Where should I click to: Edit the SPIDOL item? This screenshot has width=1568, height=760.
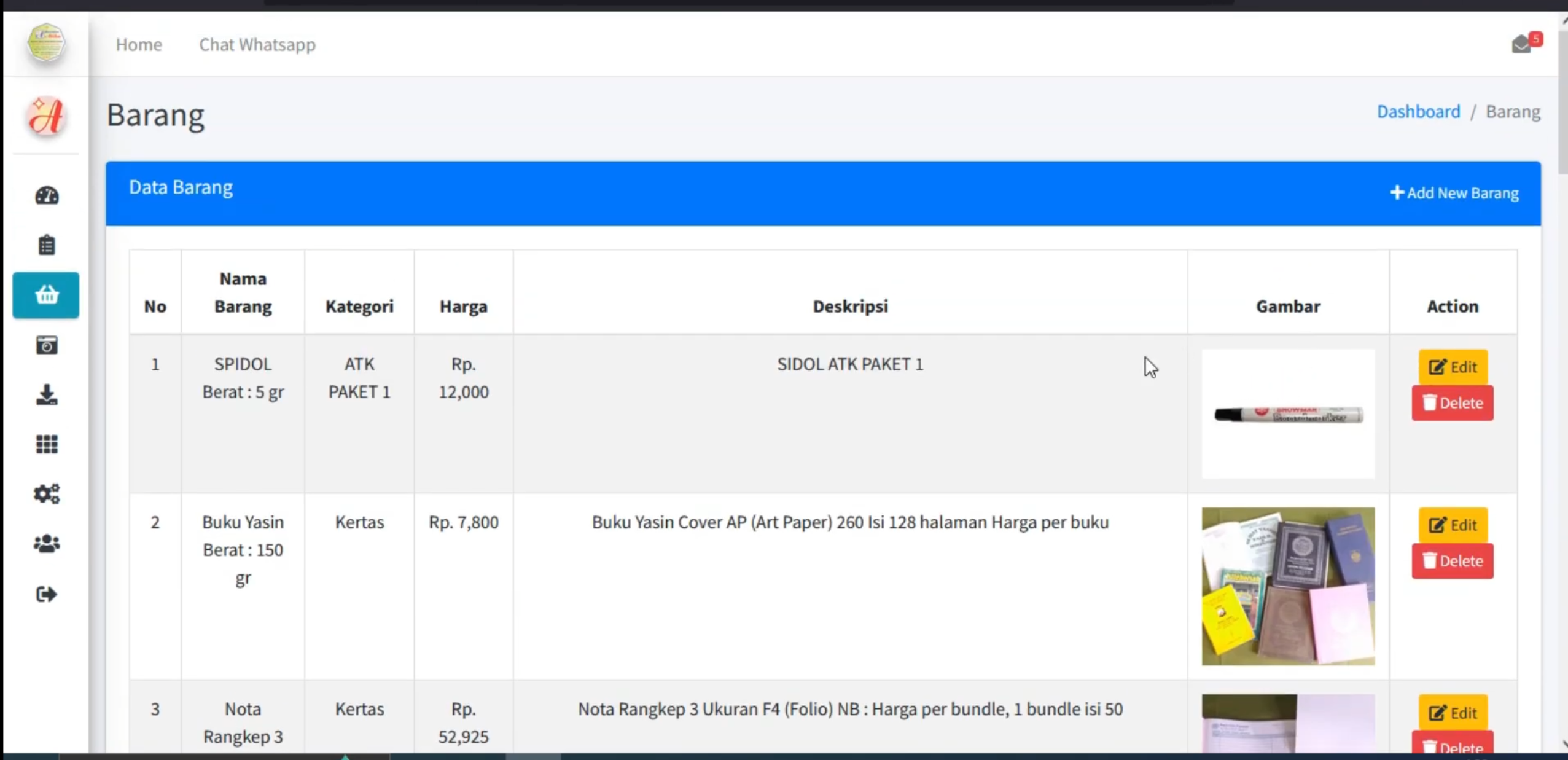(1453, 367)
